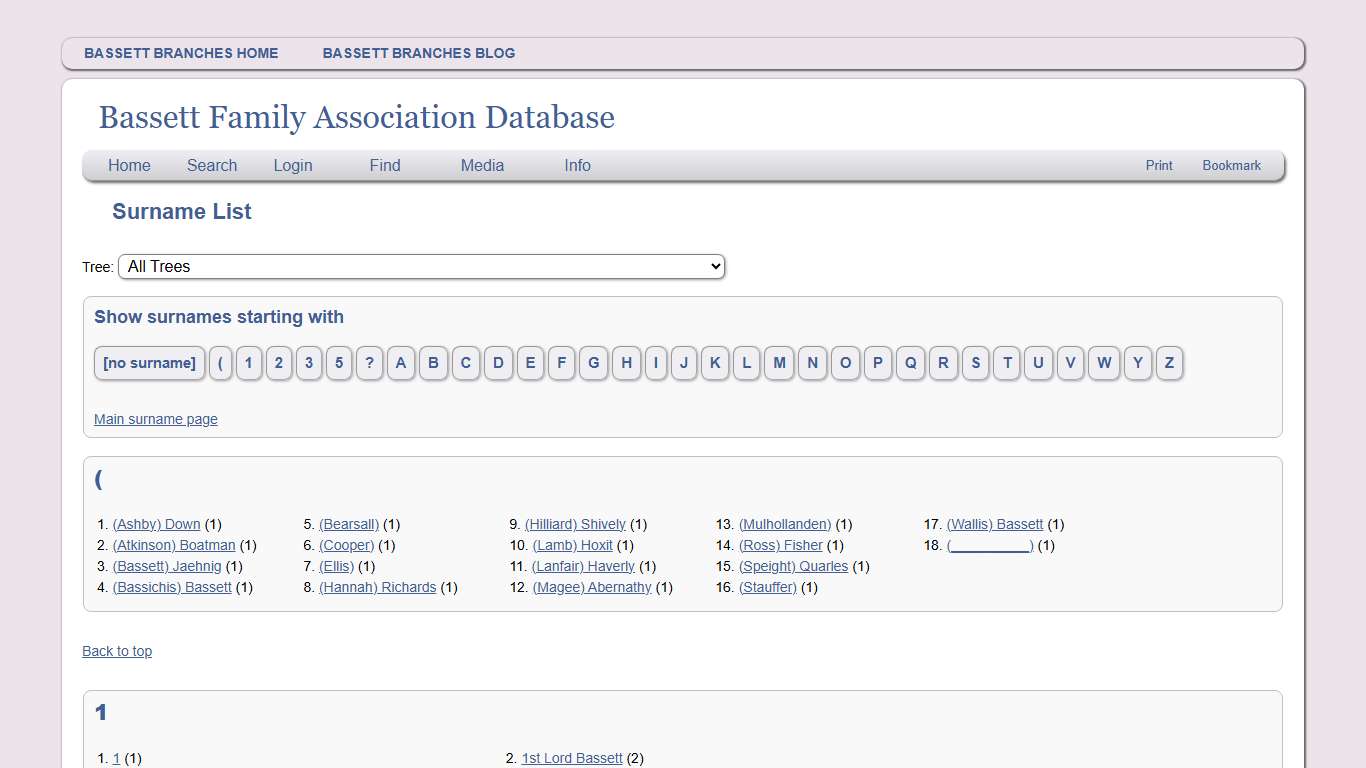The width and height of the screenshot is (1366, 768).
Task: Click the Print link
Action: [x=1158, y=165]
